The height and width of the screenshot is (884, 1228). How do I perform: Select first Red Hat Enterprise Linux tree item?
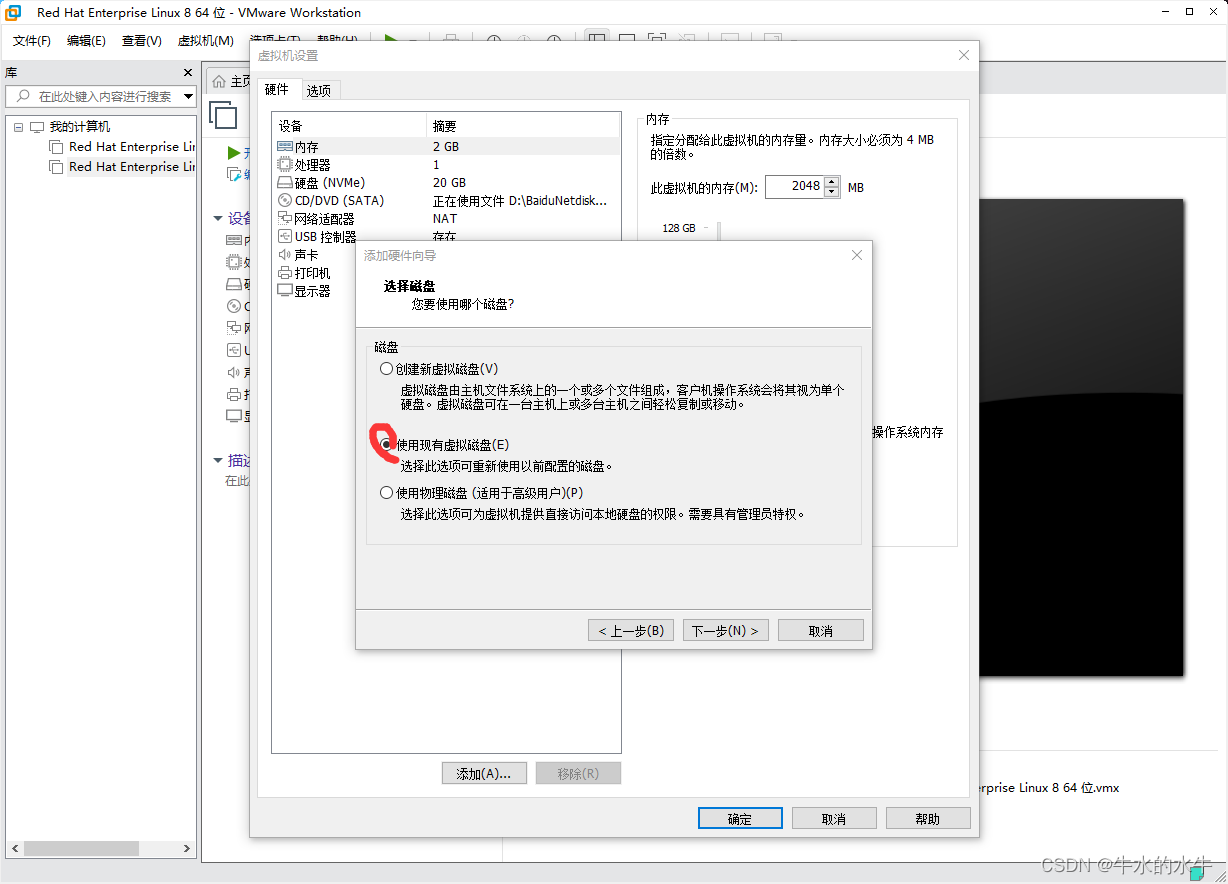click(122, 147)
